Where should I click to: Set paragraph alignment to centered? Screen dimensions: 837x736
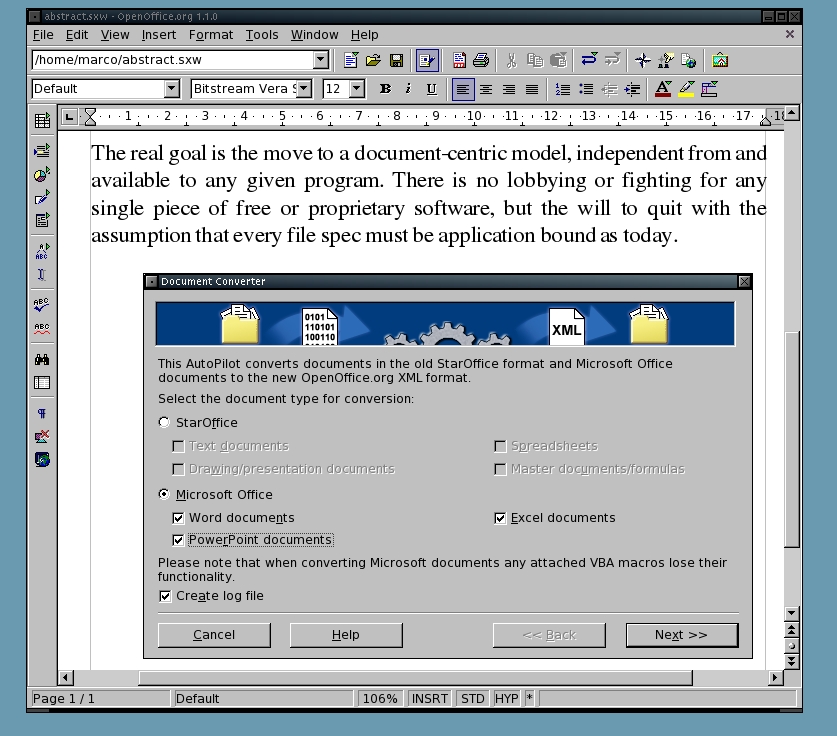[486, 89]
